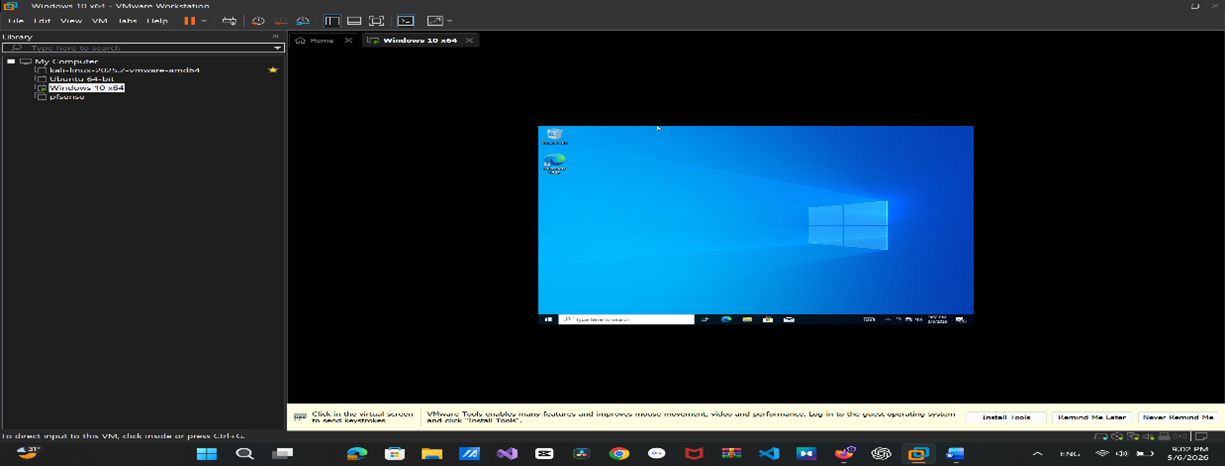Click the Remind Me Later button

pyautogui.click(x=1092, y=417)
